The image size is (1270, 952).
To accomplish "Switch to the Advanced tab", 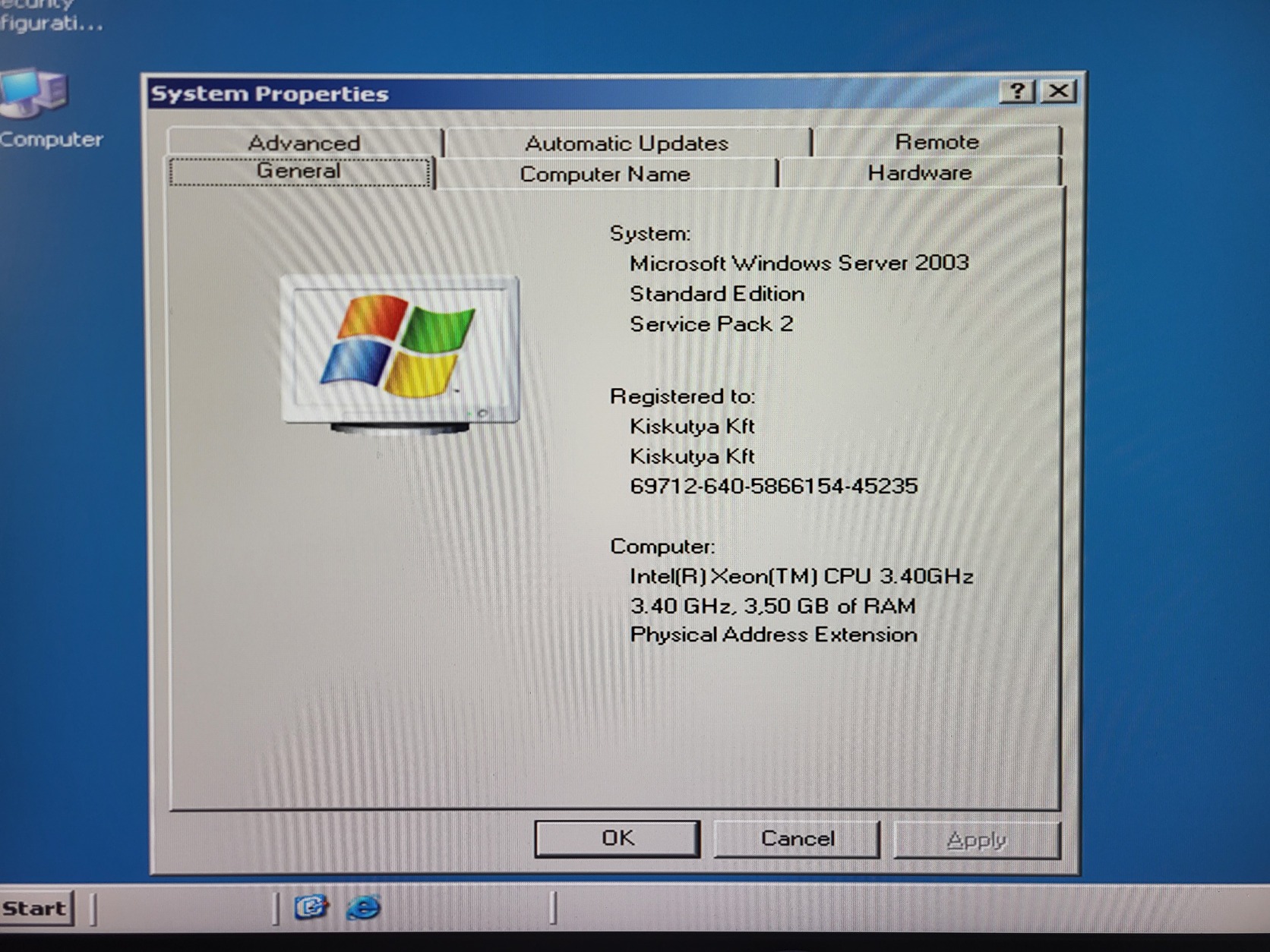I will (x=305, y=142).
